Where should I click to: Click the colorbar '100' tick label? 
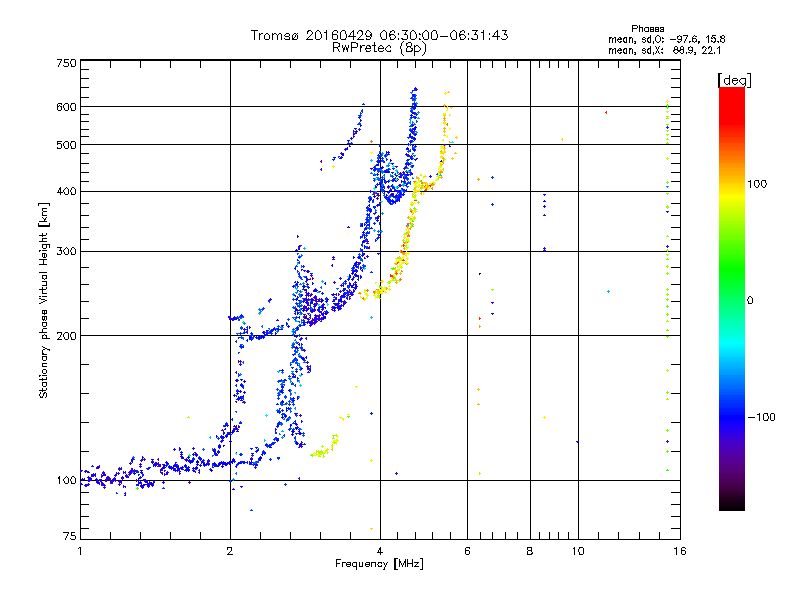click(x=757, y=184)
